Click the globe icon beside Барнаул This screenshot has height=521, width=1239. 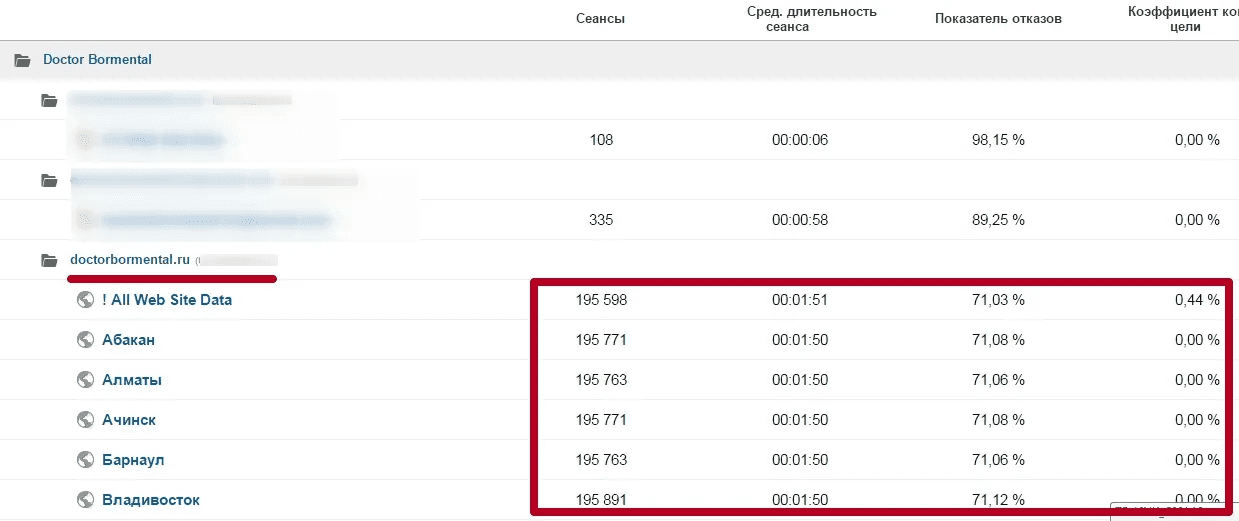click(86, 460)
